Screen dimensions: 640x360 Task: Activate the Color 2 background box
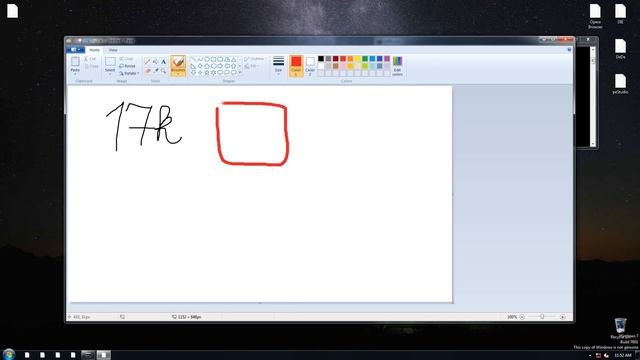pyautogui.click(x=310, y=66)
